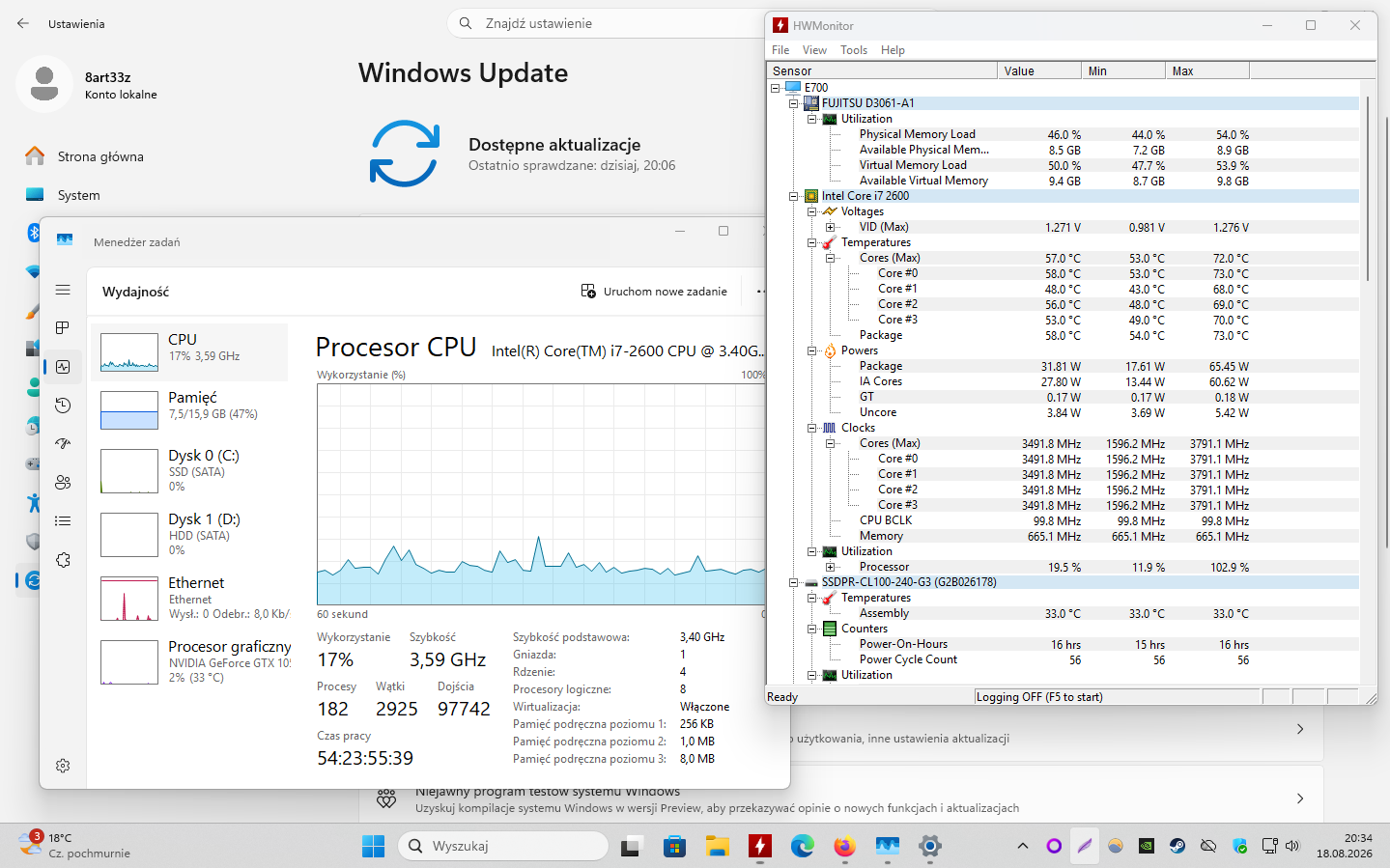Open the Help menu in HWMonitor
This screenshot has width=1390, height=868.
click(x=893, y=50)
